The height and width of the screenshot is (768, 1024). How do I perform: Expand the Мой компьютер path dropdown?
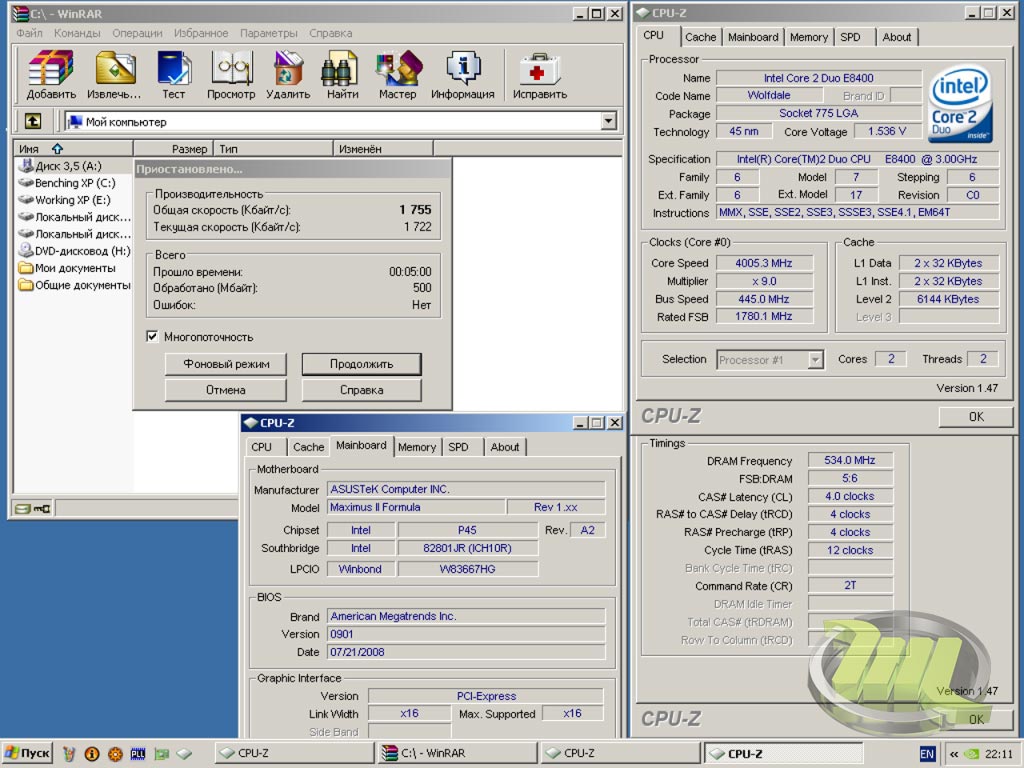point(609,121)
